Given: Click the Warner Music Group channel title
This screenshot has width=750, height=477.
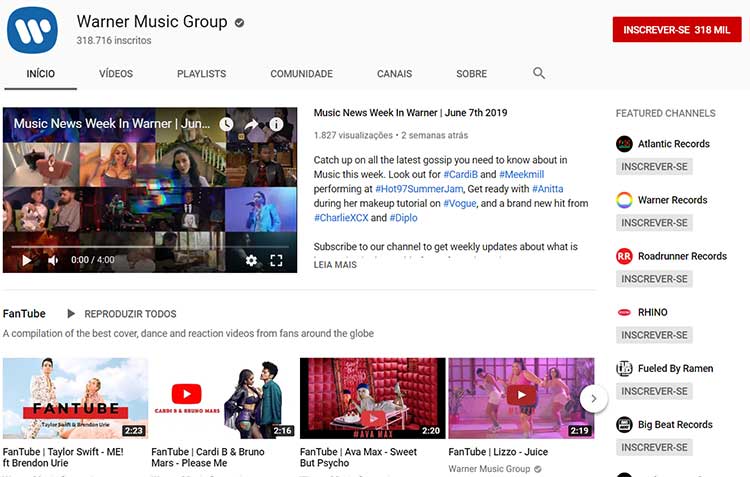Looking at the screenshot, I should tap(152, 22).
